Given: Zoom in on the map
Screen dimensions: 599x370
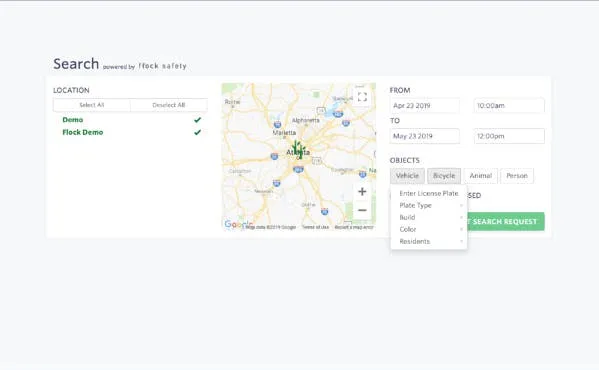Looking at the screenshot, I should pyautogui.click(x=362, y=192).
